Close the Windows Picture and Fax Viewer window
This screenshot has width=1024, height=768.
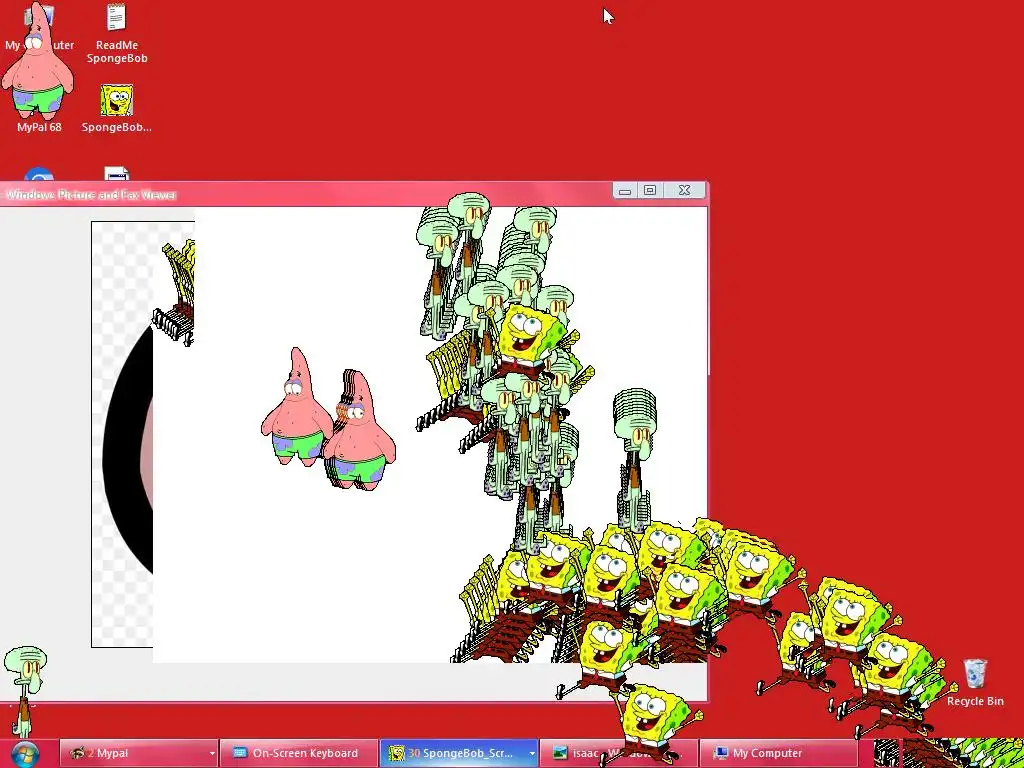[x=684, y=191]
